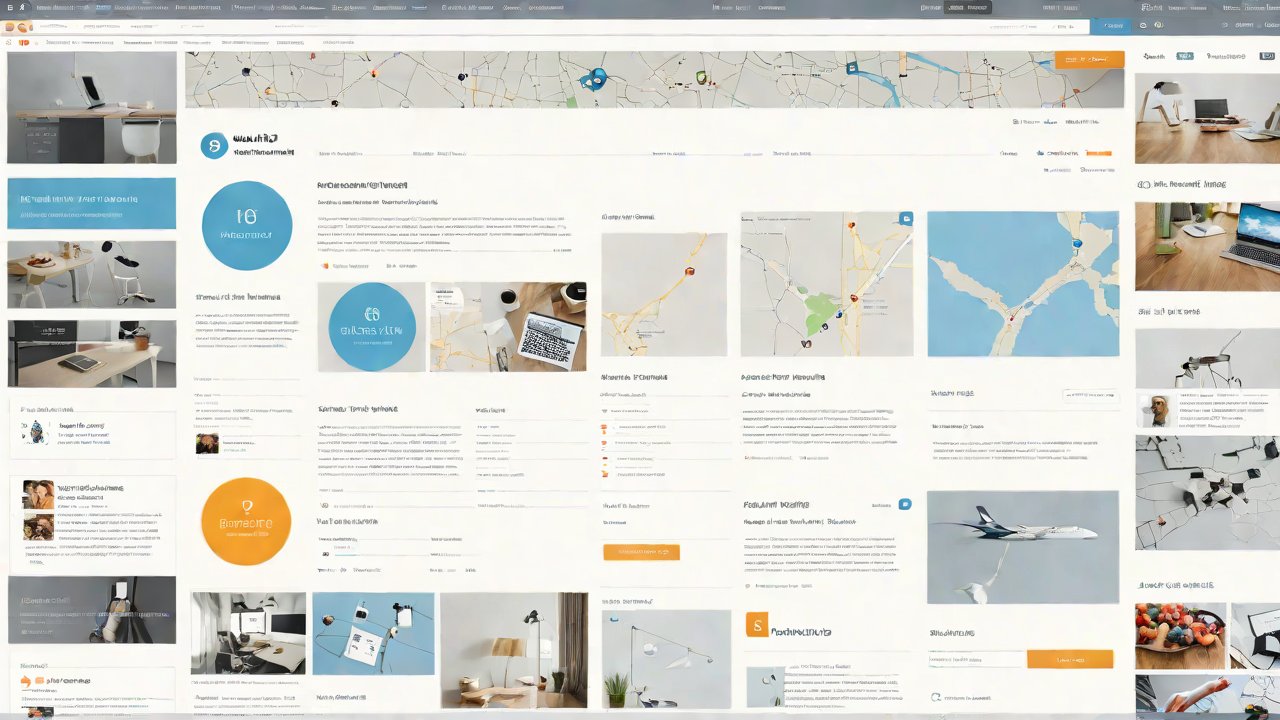Viewport: 1280px width, 720px height.
Task: Open the airplane image thumbnail
Action: coord(1022,547)
